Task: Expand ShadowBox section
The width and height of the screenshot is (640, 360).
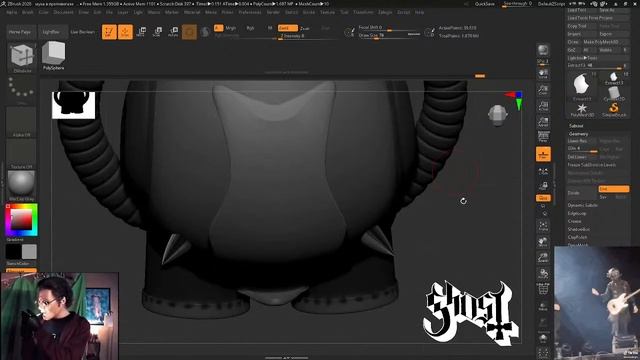Action: [x=578, y=229]
